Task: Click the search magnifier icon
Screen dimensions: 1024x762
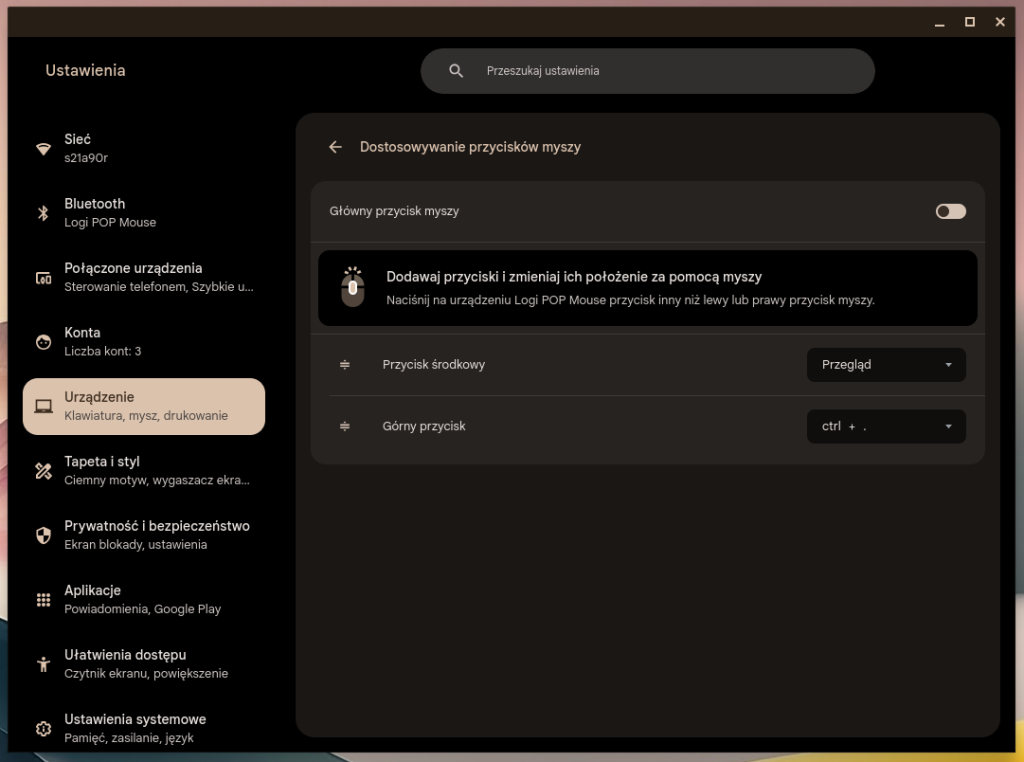Action: pyautogui.click(x=456, y=71)
